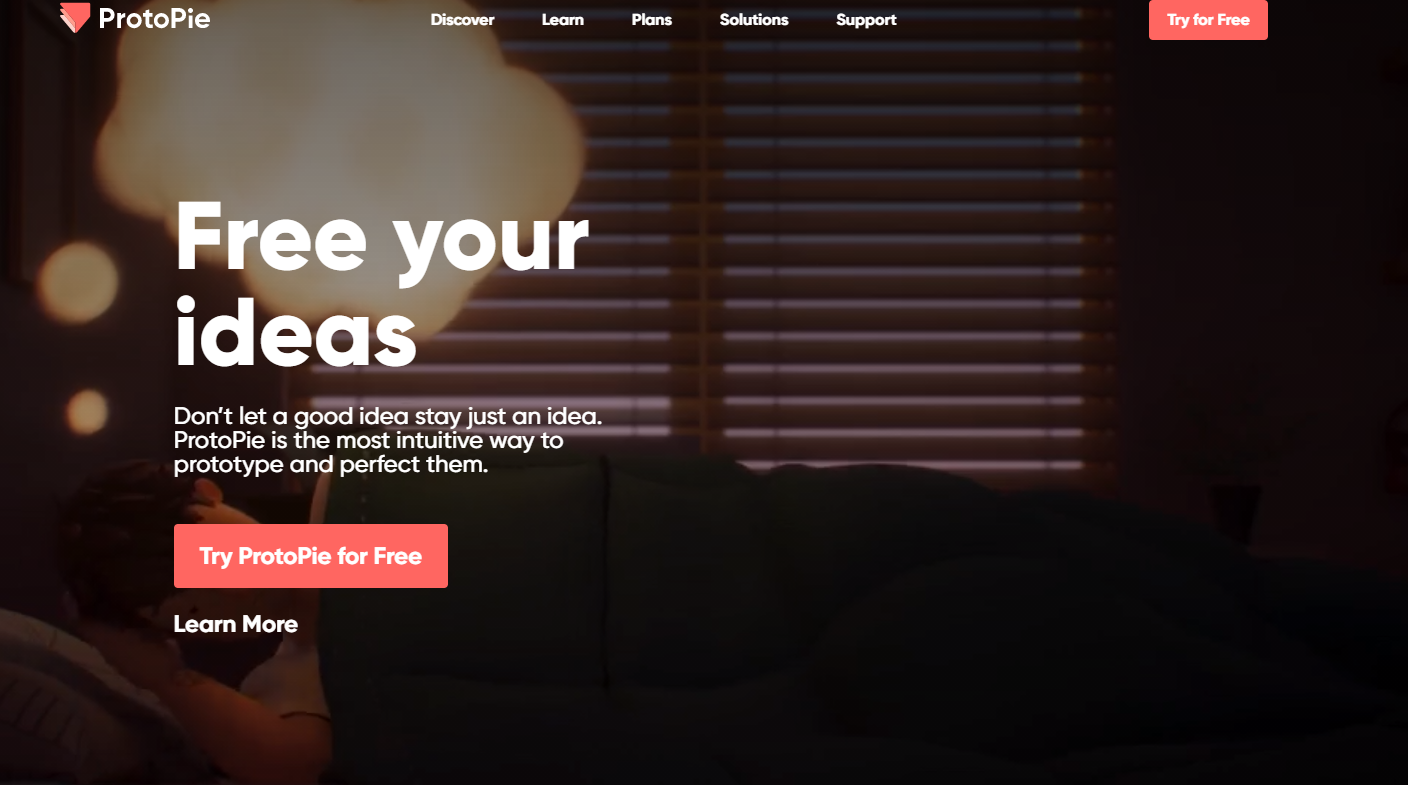Viewport: 1408px width, 785px height.
Task: Click the ProtoPie logo icon
Action: click(x=74, y=18)
